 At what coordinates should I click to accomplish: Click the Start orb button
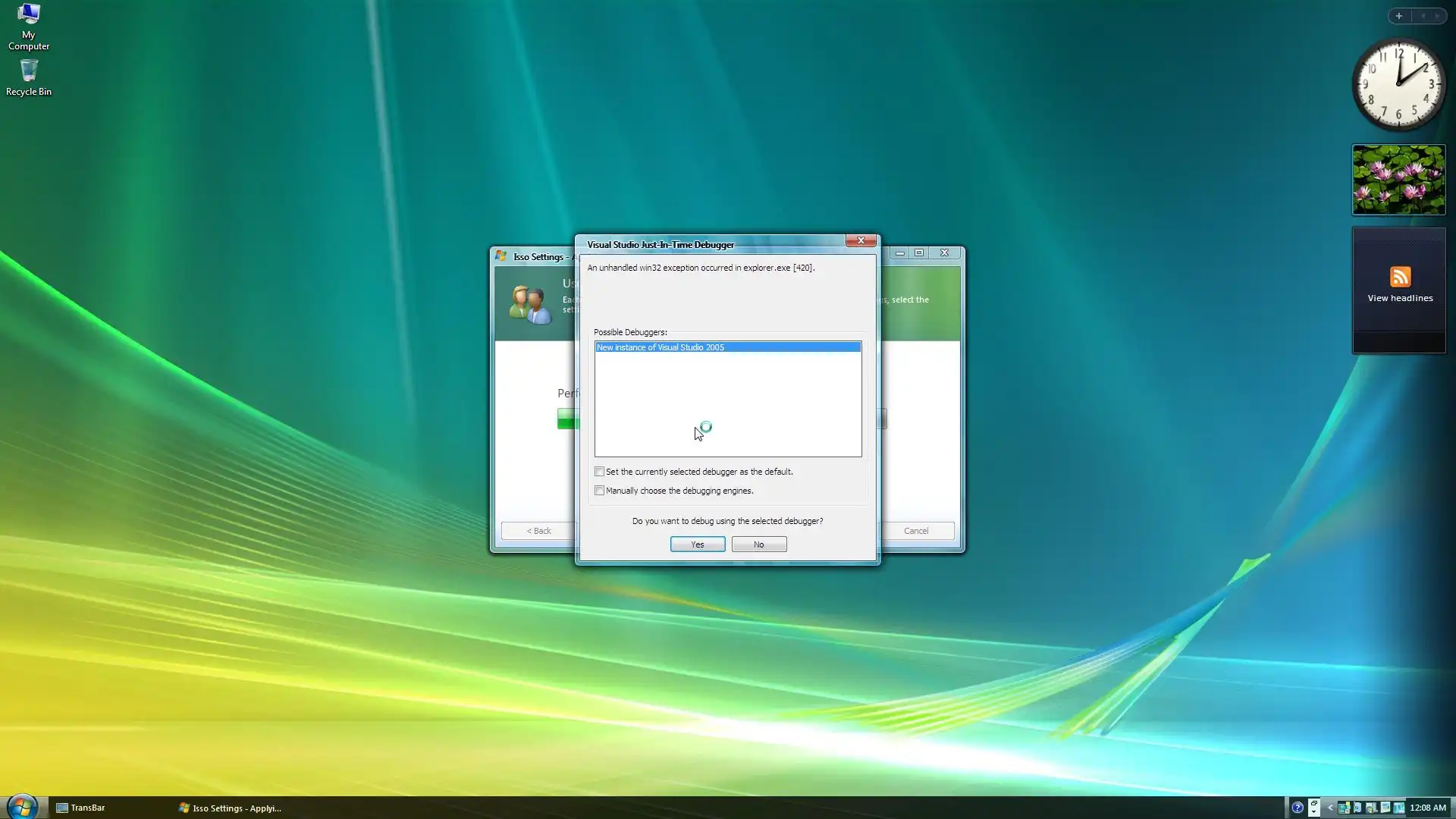click(x=22, y=807)
